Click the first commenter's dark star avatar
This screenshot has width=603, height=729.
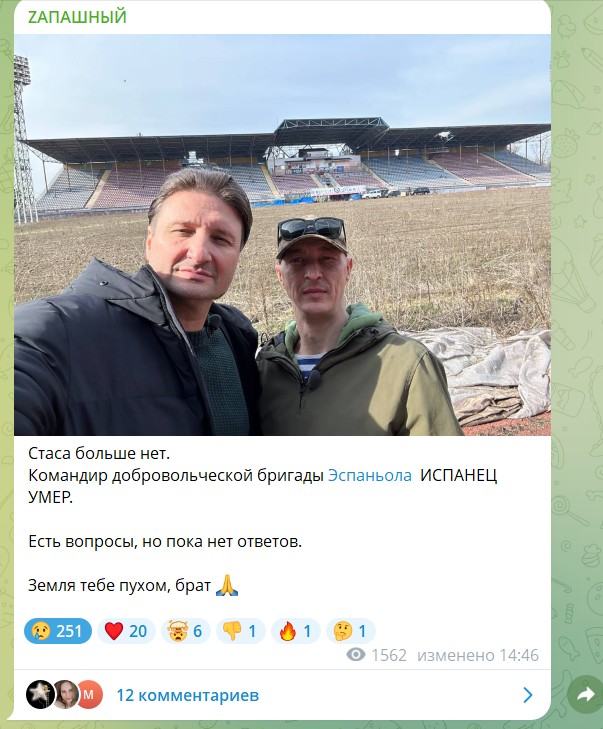pyautogui.click(x=40, y=694)
